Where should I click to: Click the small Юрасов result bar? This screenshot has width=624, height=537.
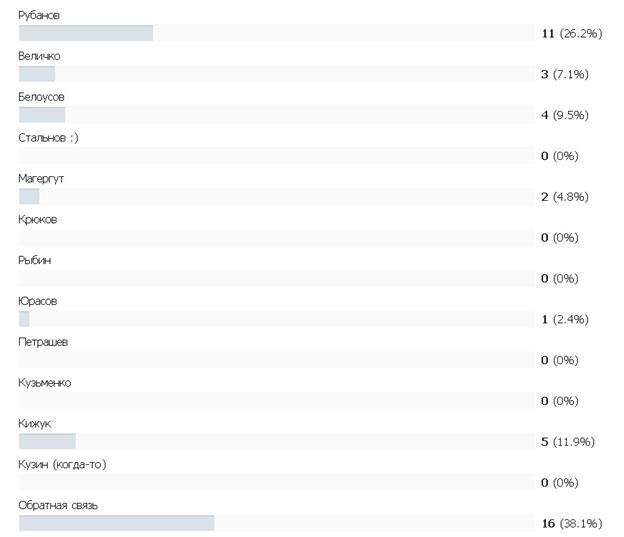tap(24, 319)
